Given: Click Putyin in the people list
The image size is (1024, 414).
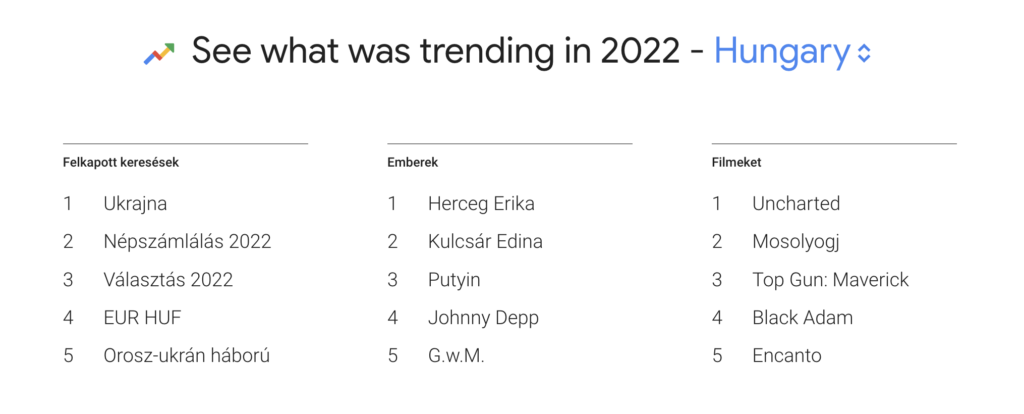Looking at the screenshot, I should pyautogui.click(x=454, y=280).
